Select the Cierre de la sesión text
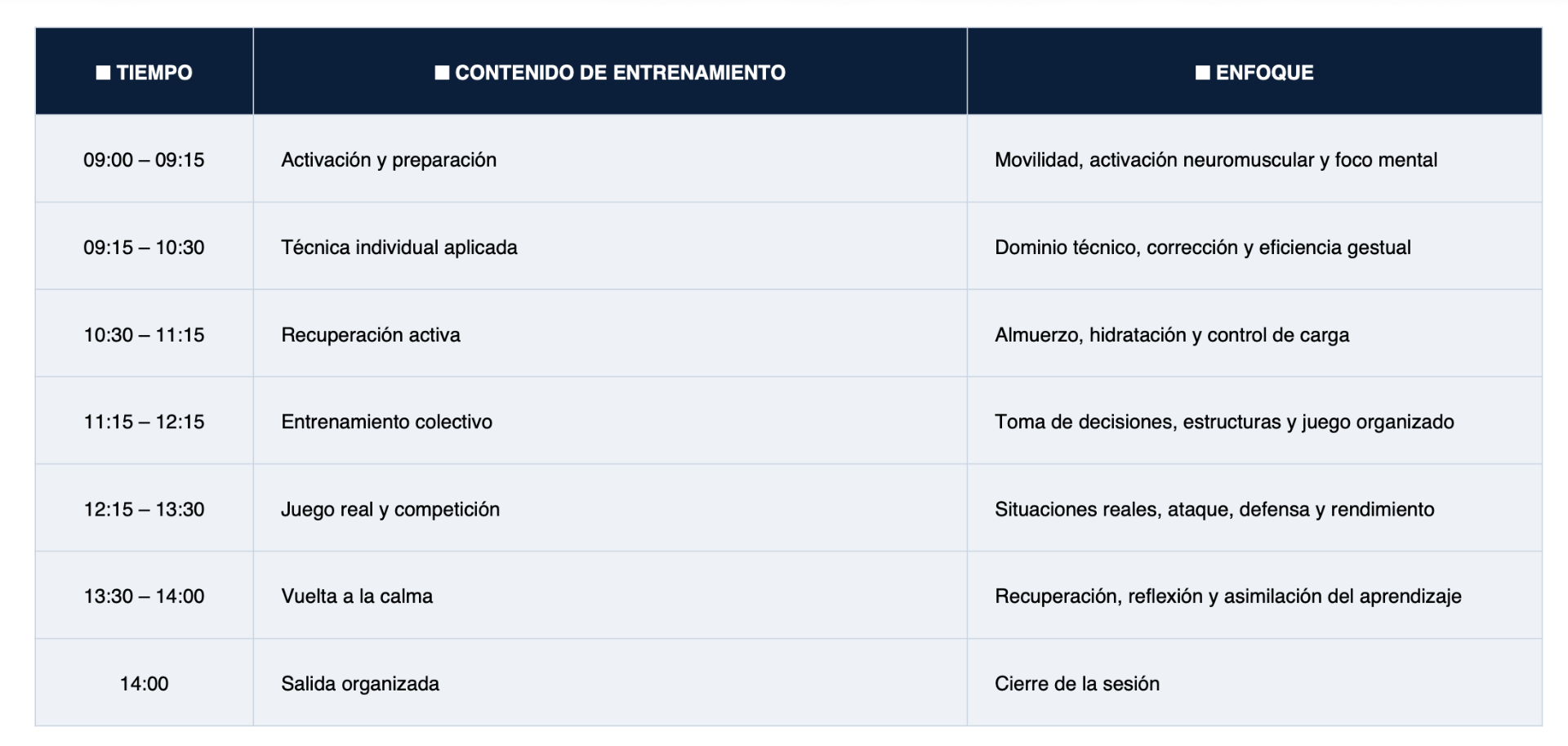1568x746 pixels. click(1076, 684)
